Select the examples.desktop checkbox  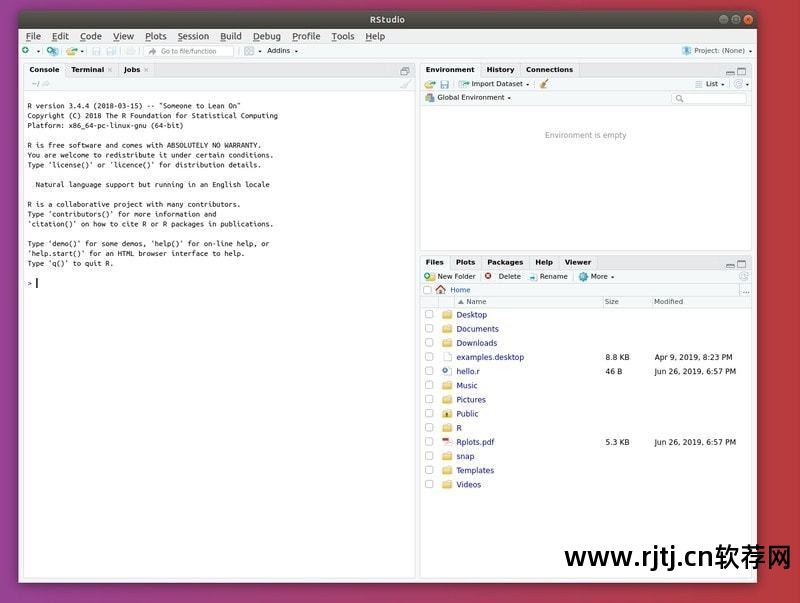[x=429, y=357]
